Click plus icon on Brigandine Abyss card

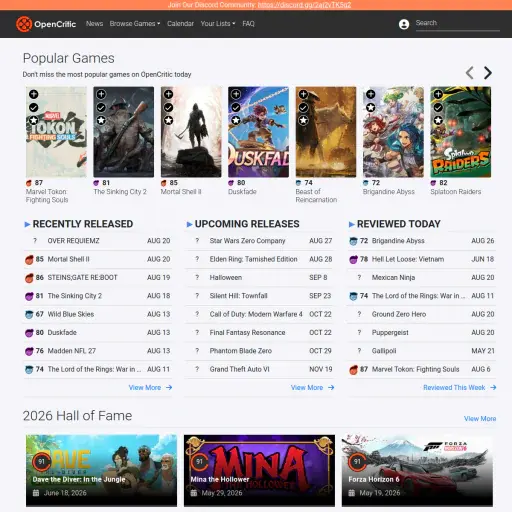pyautogui.click(x=370, y=94)
